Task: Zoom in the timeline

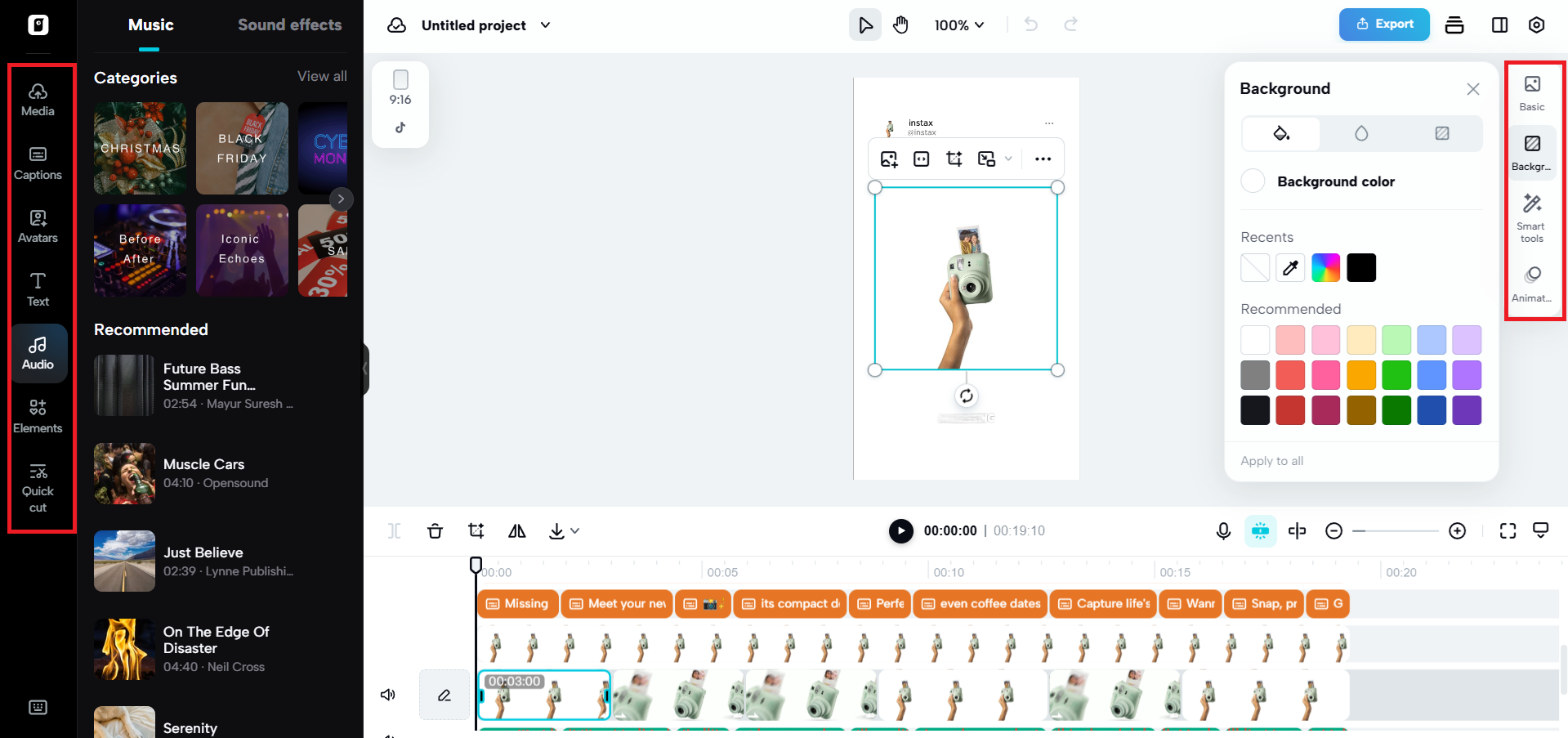Action: [x=1457, y=531]
